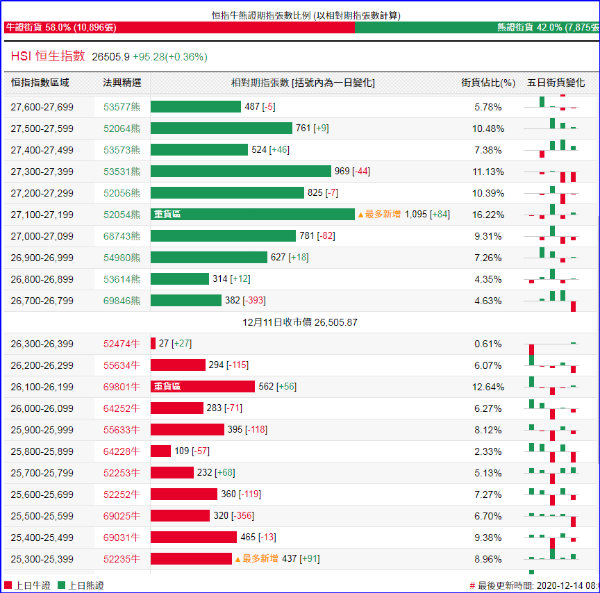Click the 12月11日收市價 26,505.87 line
The height and width of the screenshot is (593, 600).
tap(300, 323)
